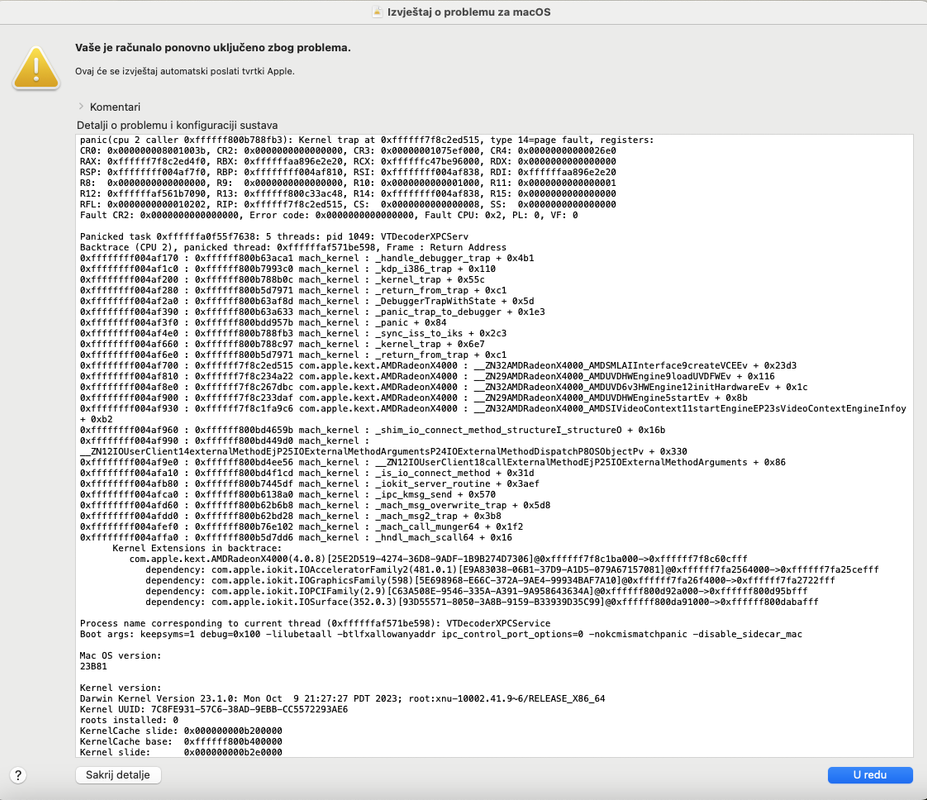Click the window title 'Izvještaj o problemu za macOS'
The width and height of the screenshot is (927, 800).
[469, 12]
